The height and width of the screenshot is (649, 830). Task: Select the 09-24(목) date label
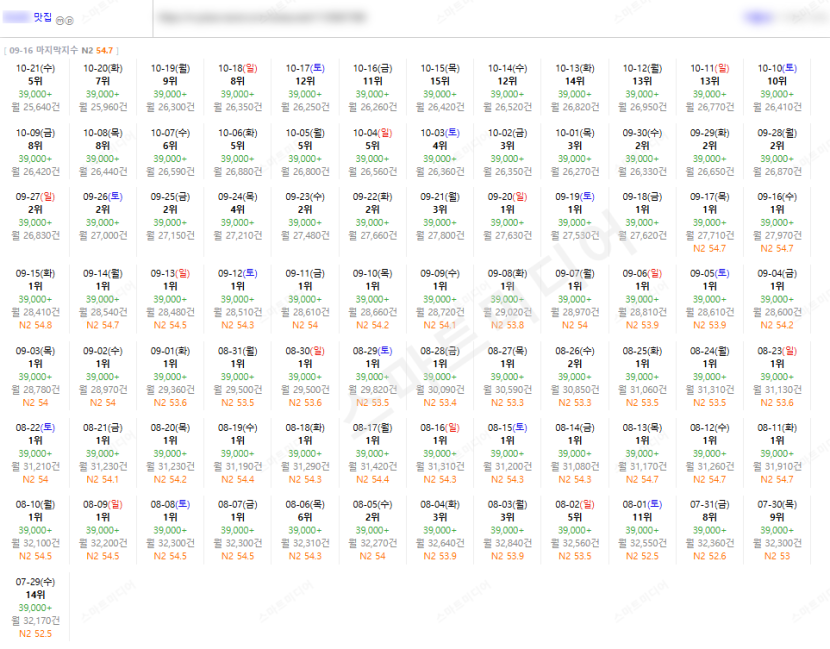pos(238,197)
